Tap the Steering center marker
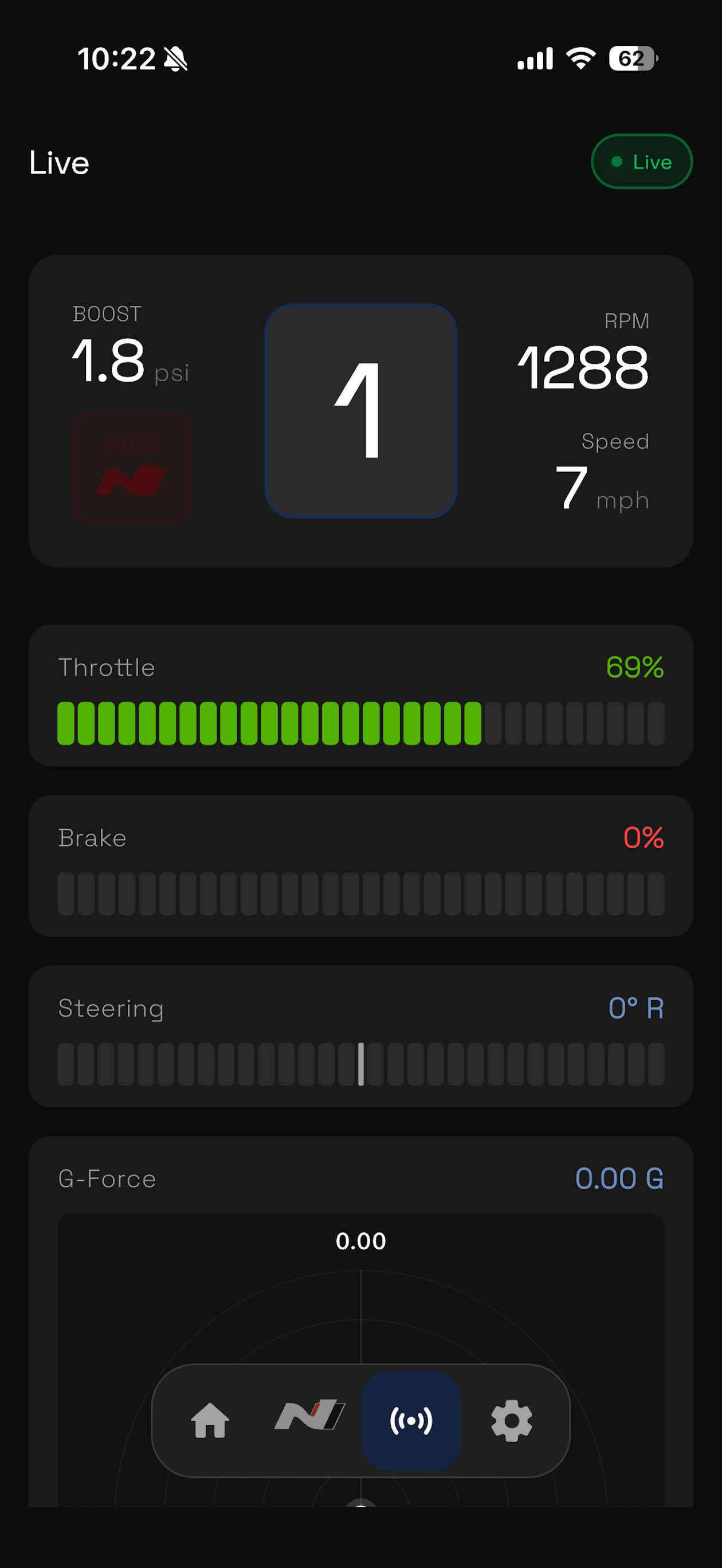Screen dimensions: 722x1568 [361, 1064]
